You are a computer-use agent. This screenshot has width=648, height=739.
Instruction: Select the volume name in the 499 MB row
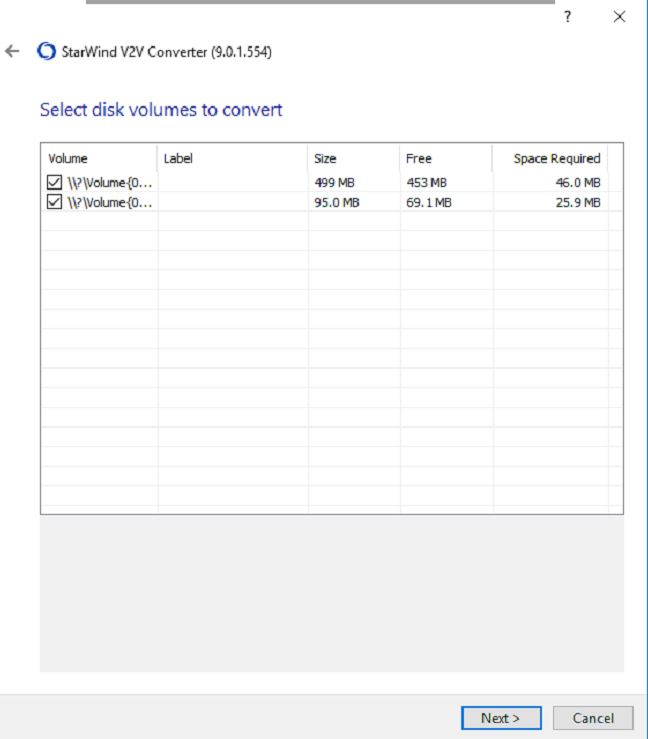click(110, 182)
